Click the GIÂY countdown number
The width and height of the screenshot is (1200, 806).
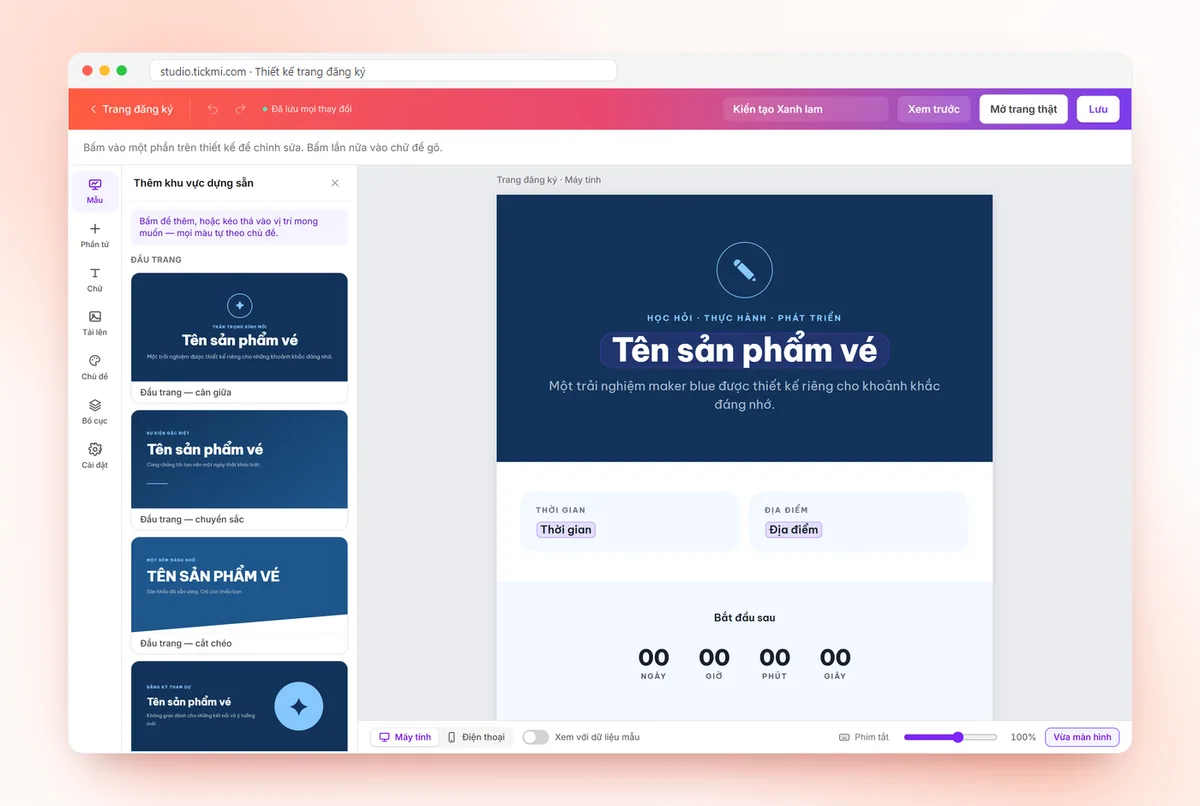835,657
